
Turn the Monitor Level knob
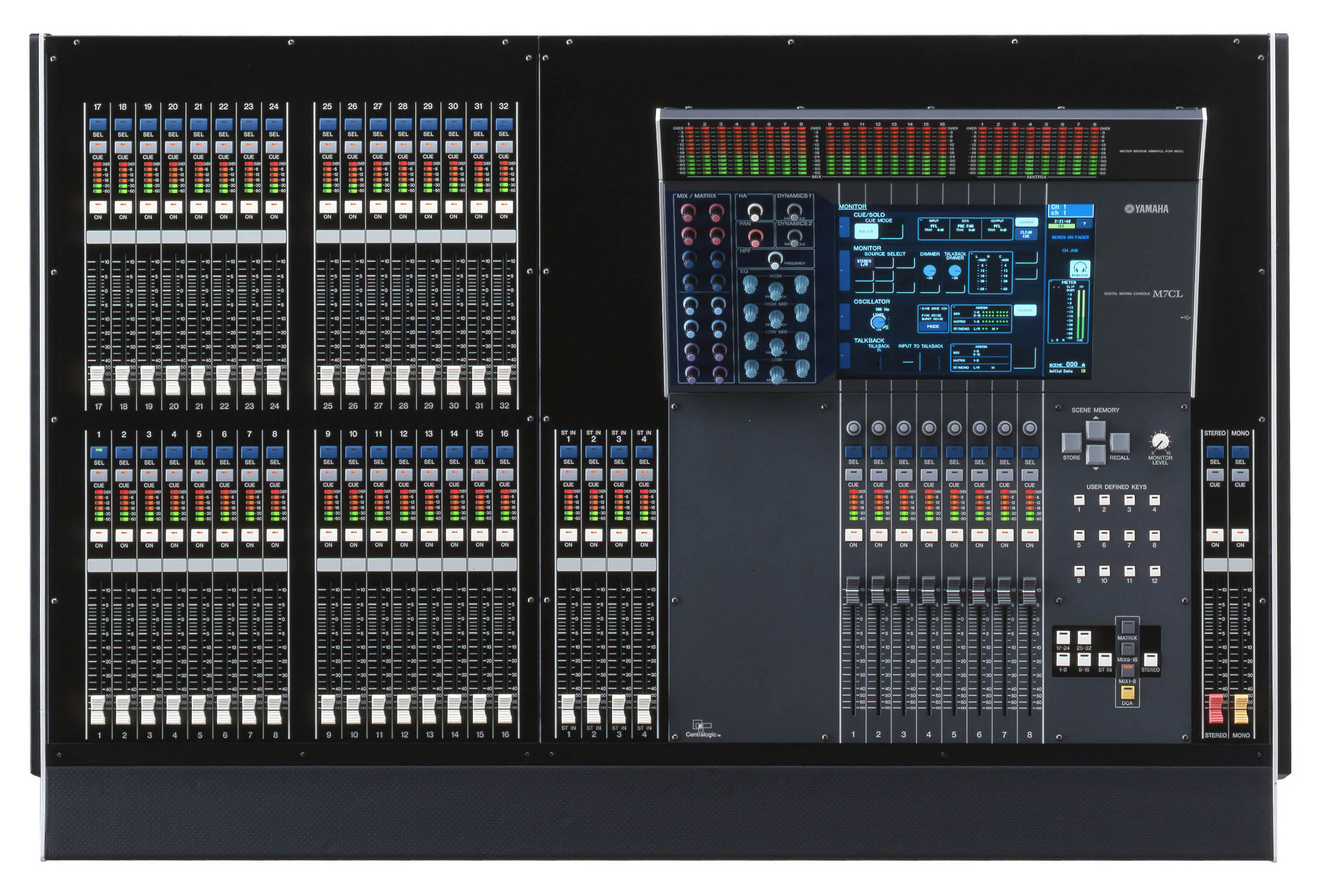pos(1159,441)
